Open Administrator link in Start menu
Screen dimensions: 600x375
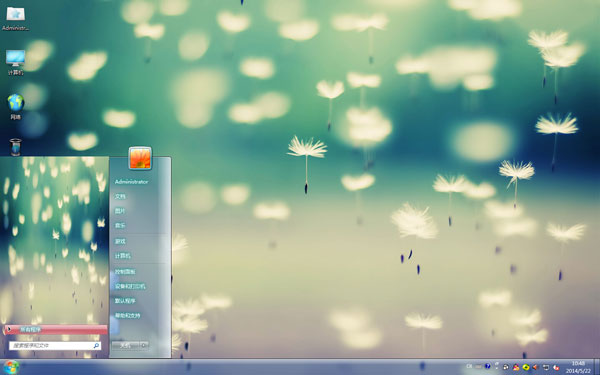[x=131, y=182]
